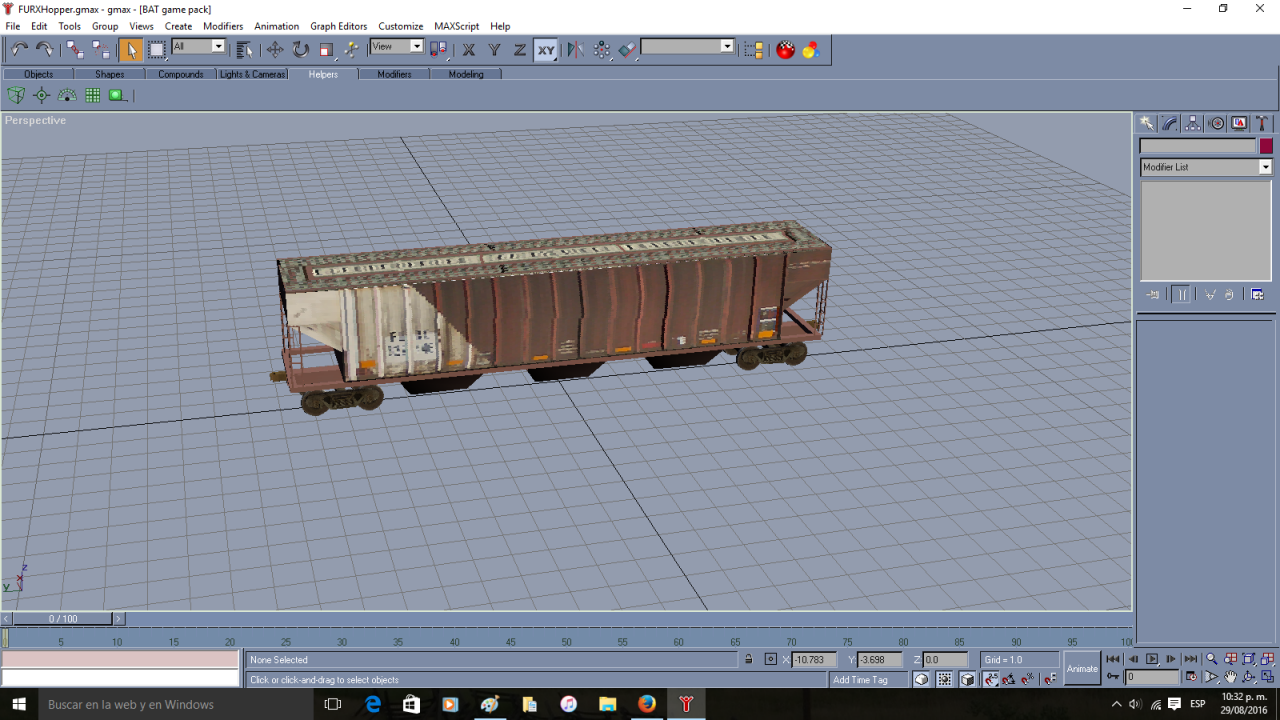The image size is (1280, 720).
Task: Open the Create command panel tab
Action: coord(1147,123)
